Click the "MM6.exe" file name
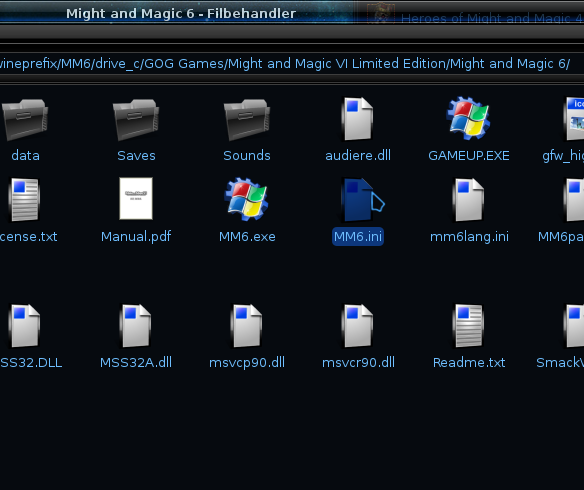This screenshot has height=490, width=584. point(247,236)
